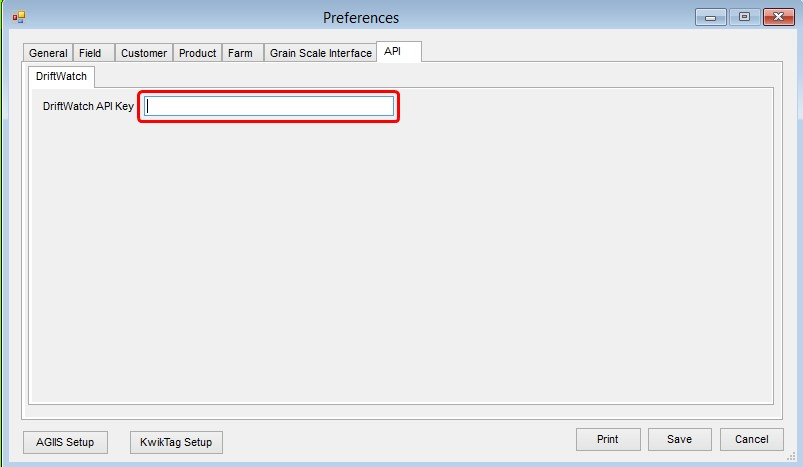Maximize the Preferences window

coord(745,17)
